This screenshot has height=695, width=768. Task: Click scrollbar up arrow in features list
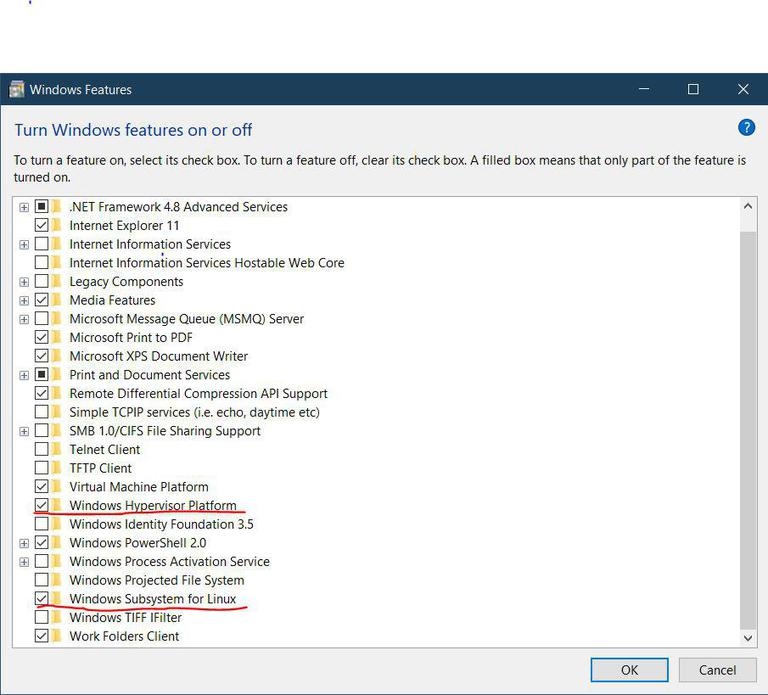[x=747, y=206]
